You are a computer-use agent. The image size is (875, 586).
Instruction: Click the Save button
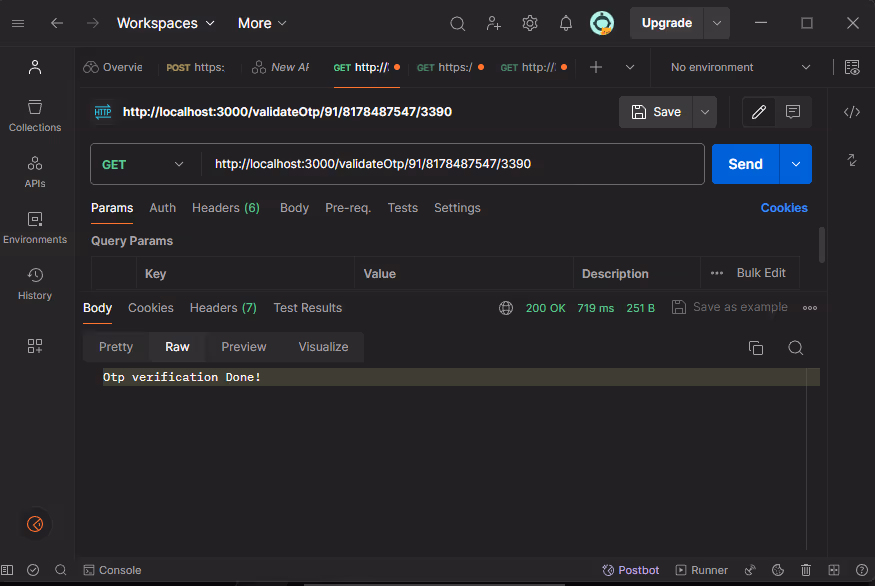[x=656, y=112]
